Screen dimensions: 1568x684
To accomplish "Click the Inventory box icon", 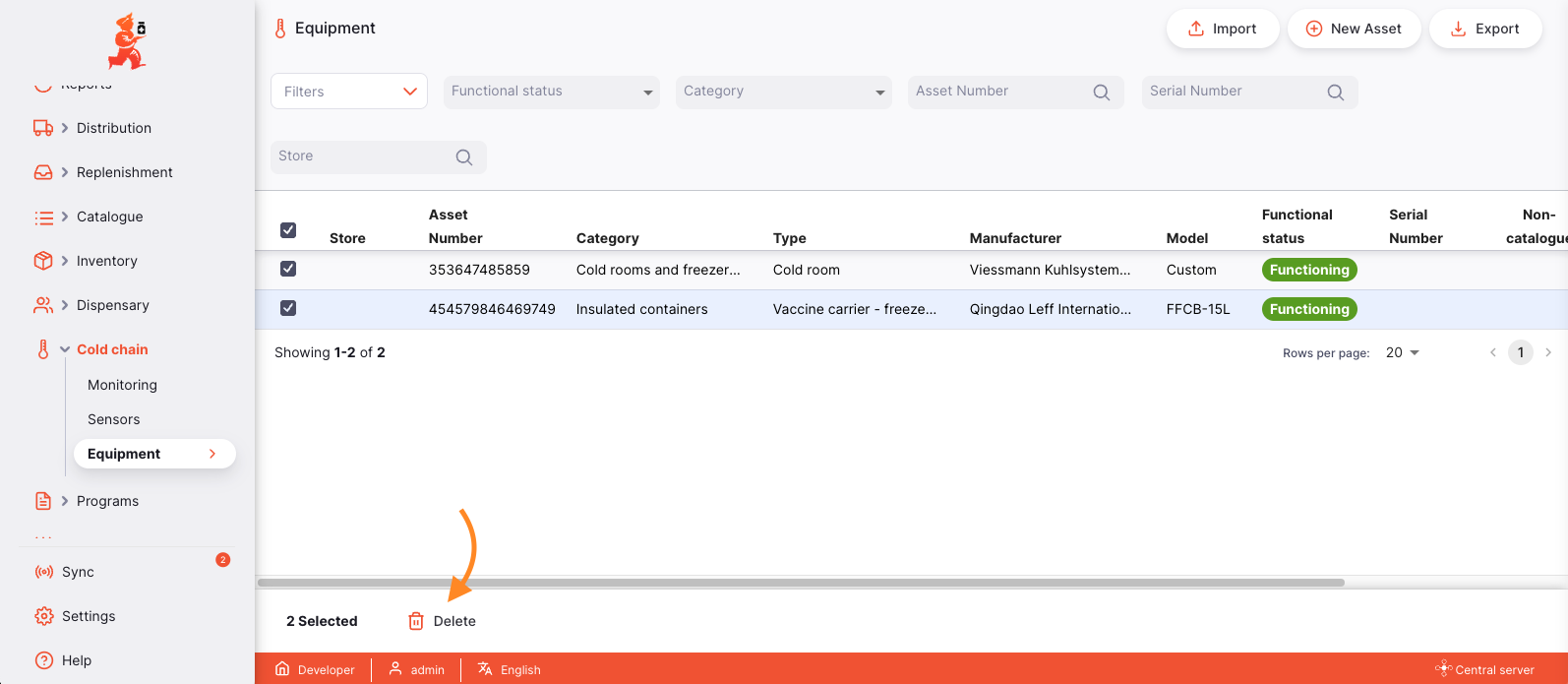I will pyautogui.click(x=43, y=261).
